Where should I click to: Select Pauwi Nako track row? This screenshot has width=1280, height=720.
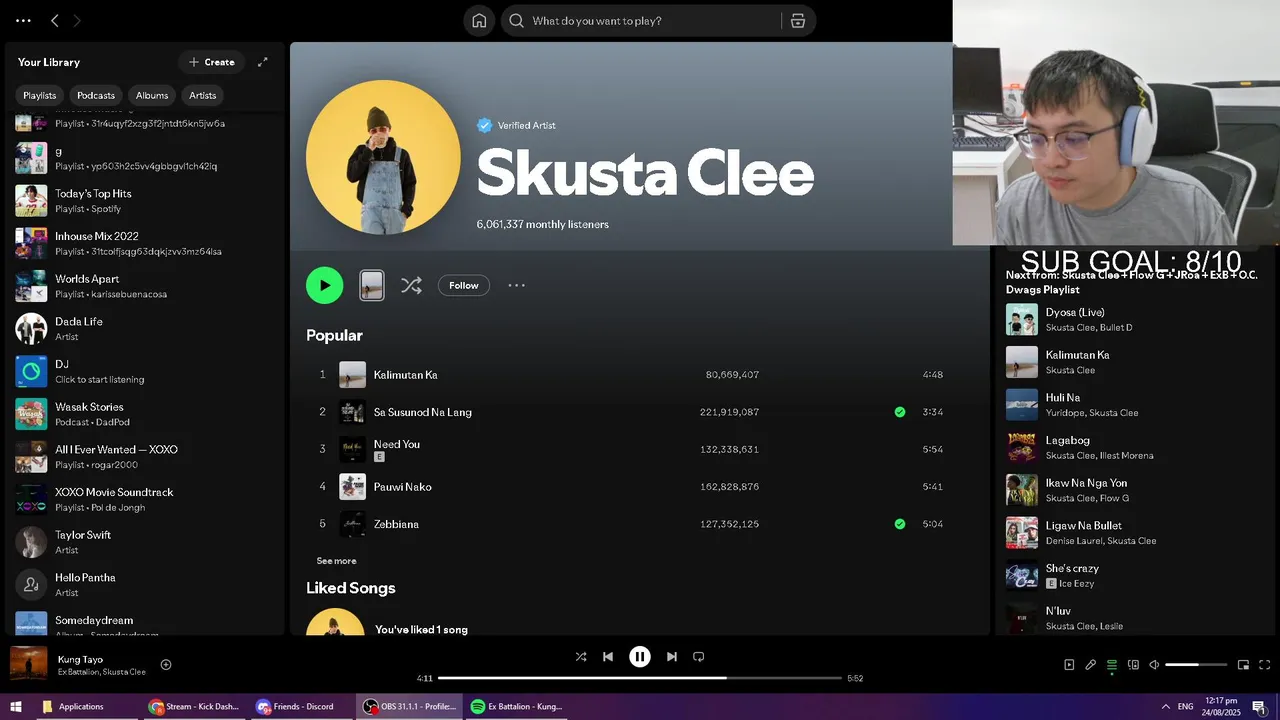(x=630, y=487)
